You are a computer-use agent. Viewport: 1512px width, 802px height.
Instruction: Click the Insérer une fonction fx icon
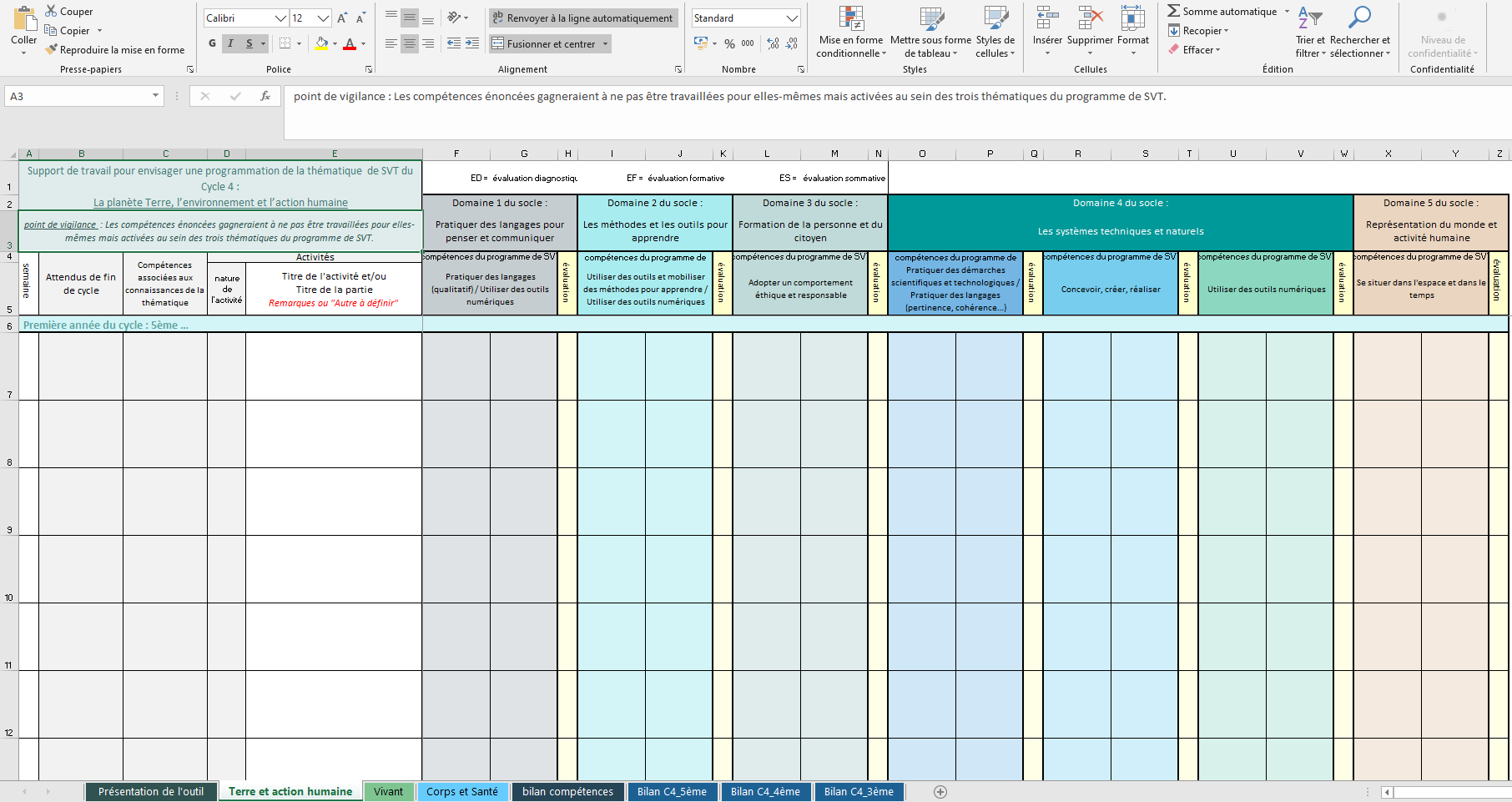(x=265, y=96)
